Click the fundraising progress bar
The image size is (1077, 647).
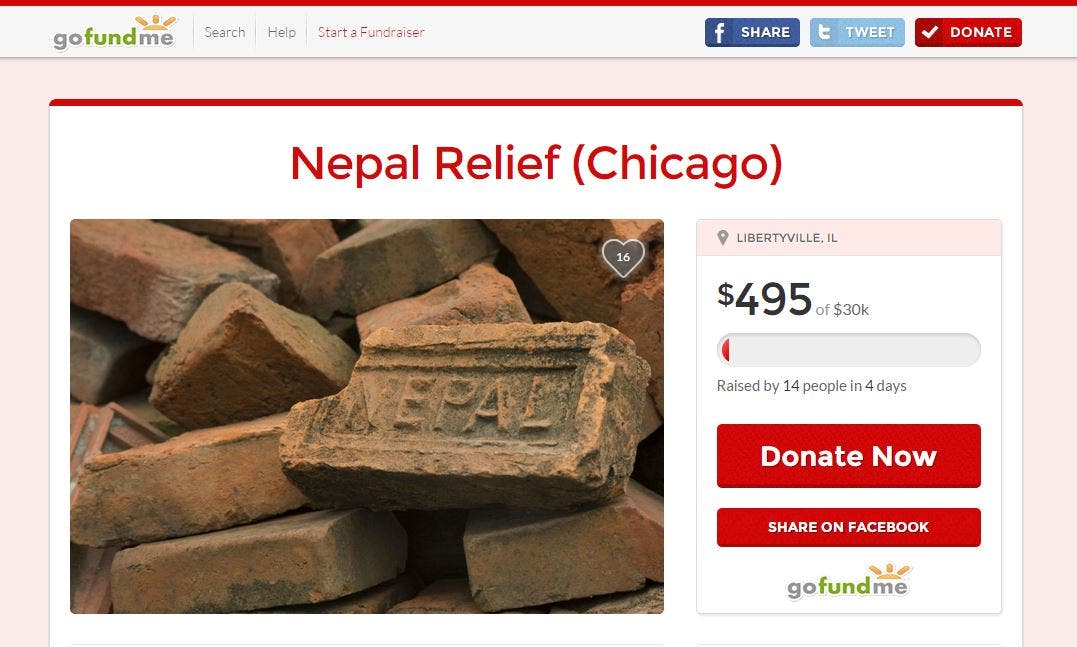[x=848, y=350]
